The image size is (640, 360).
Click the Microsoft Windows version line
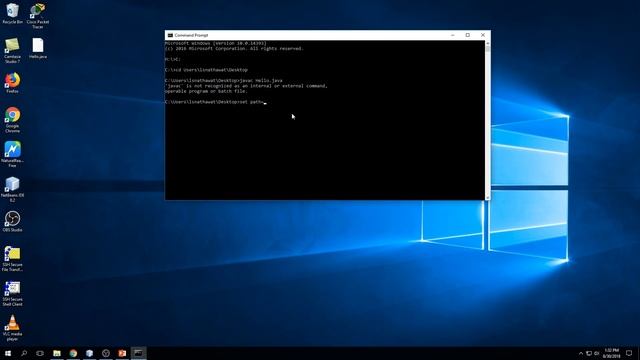(216, 43)
